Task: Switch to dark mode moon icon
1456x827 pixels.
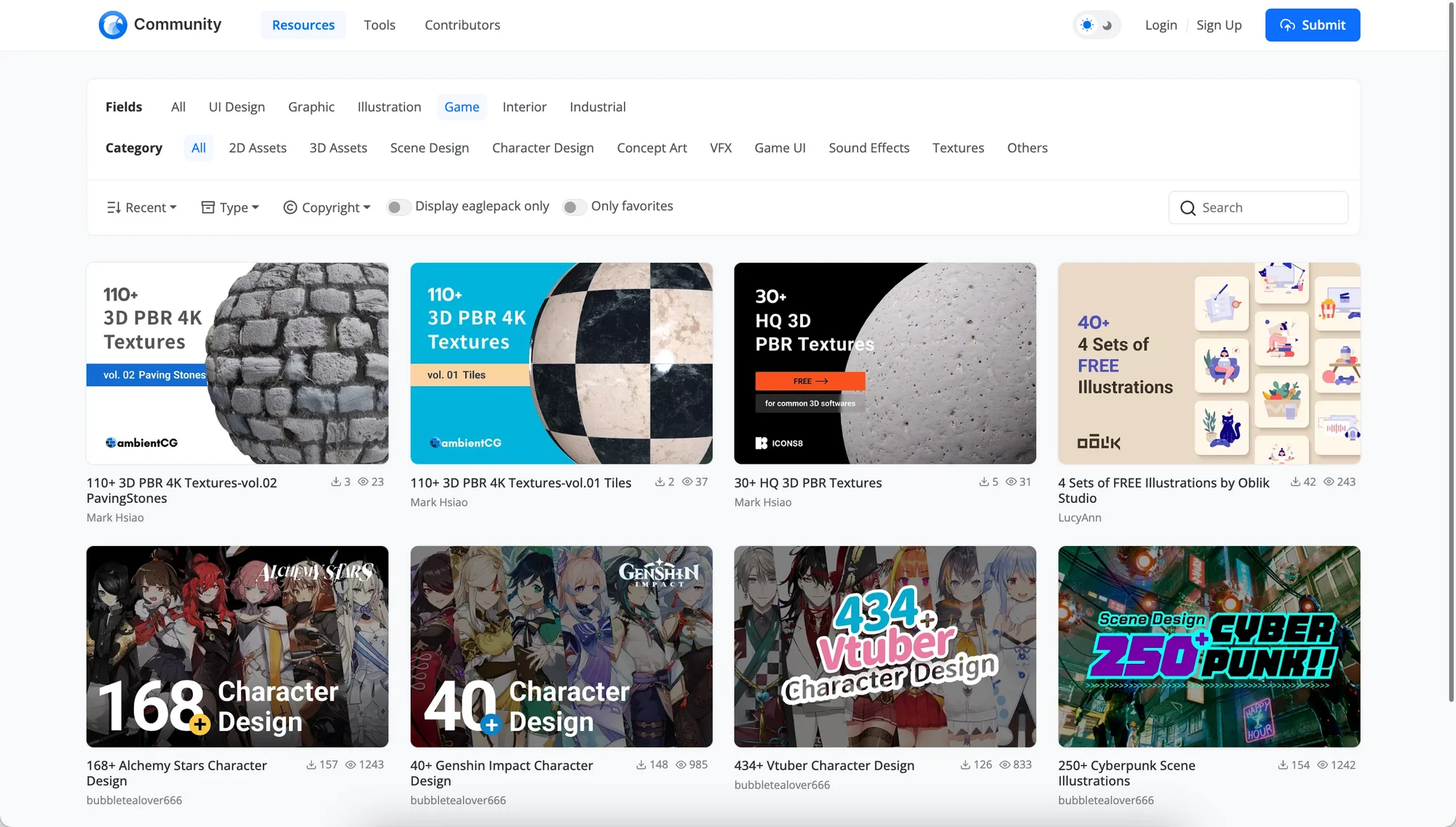Action: (1107, 25)
